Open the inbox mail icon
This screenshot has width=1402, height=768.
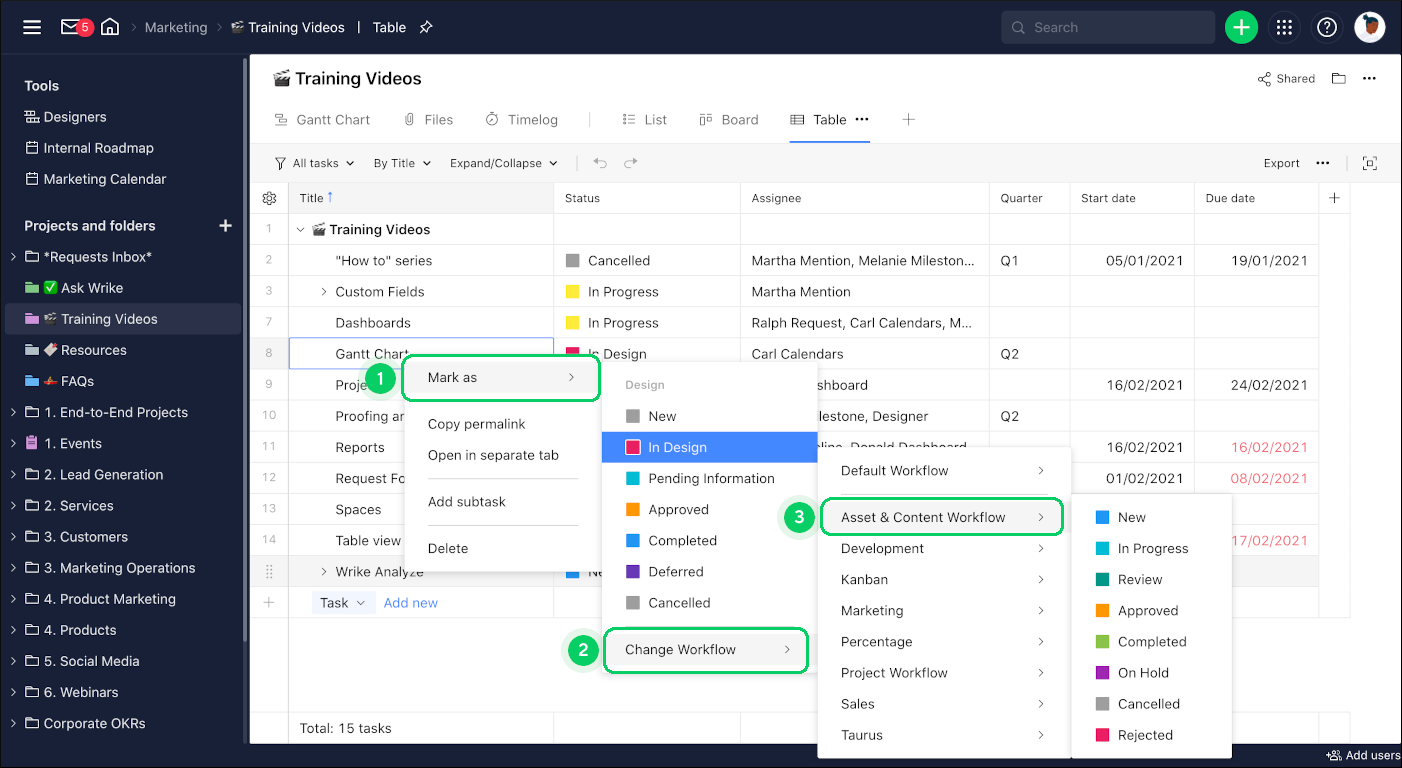pos(70,27)
